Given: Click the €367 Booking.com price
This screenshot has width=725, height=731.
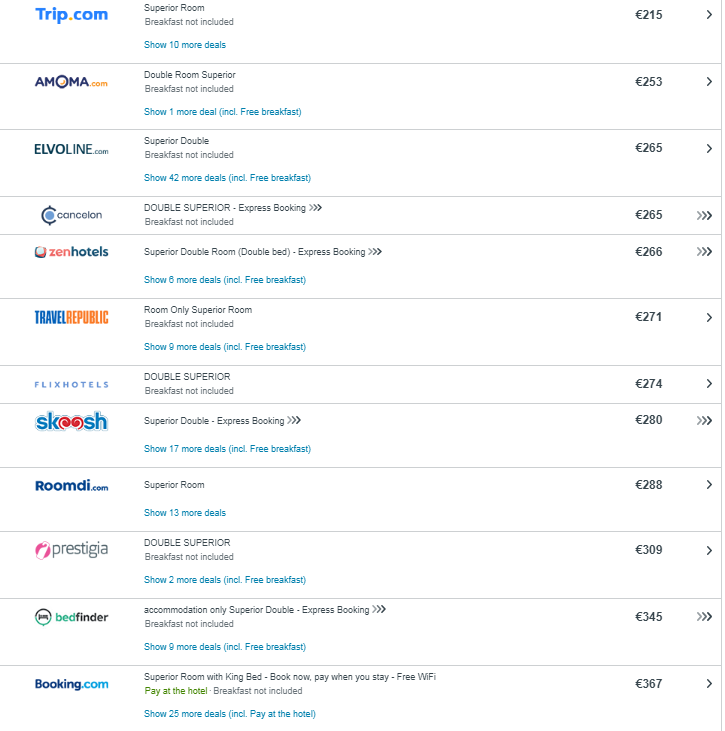Looking at the screenshot, I should 649,684.
